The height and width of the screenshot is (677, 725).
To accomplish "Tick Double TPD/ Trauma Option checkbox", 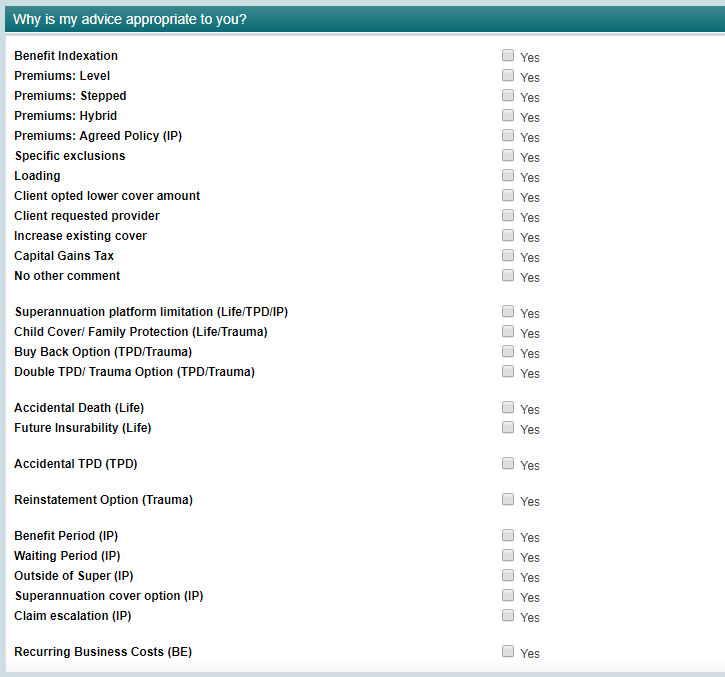I will tap(508, 371).
